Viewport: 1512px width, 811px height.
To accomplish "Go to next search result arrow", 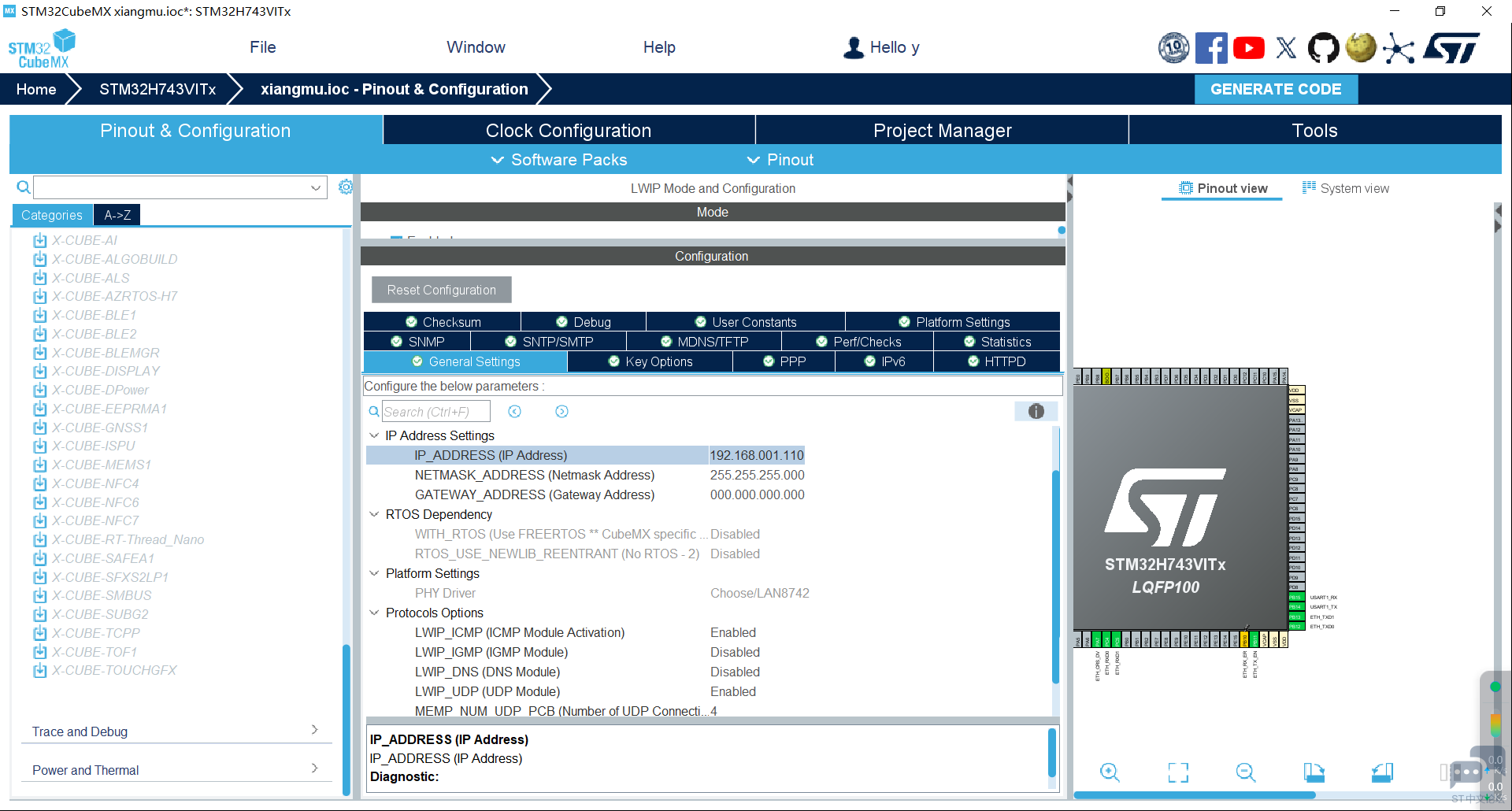I will coord(561,412).
